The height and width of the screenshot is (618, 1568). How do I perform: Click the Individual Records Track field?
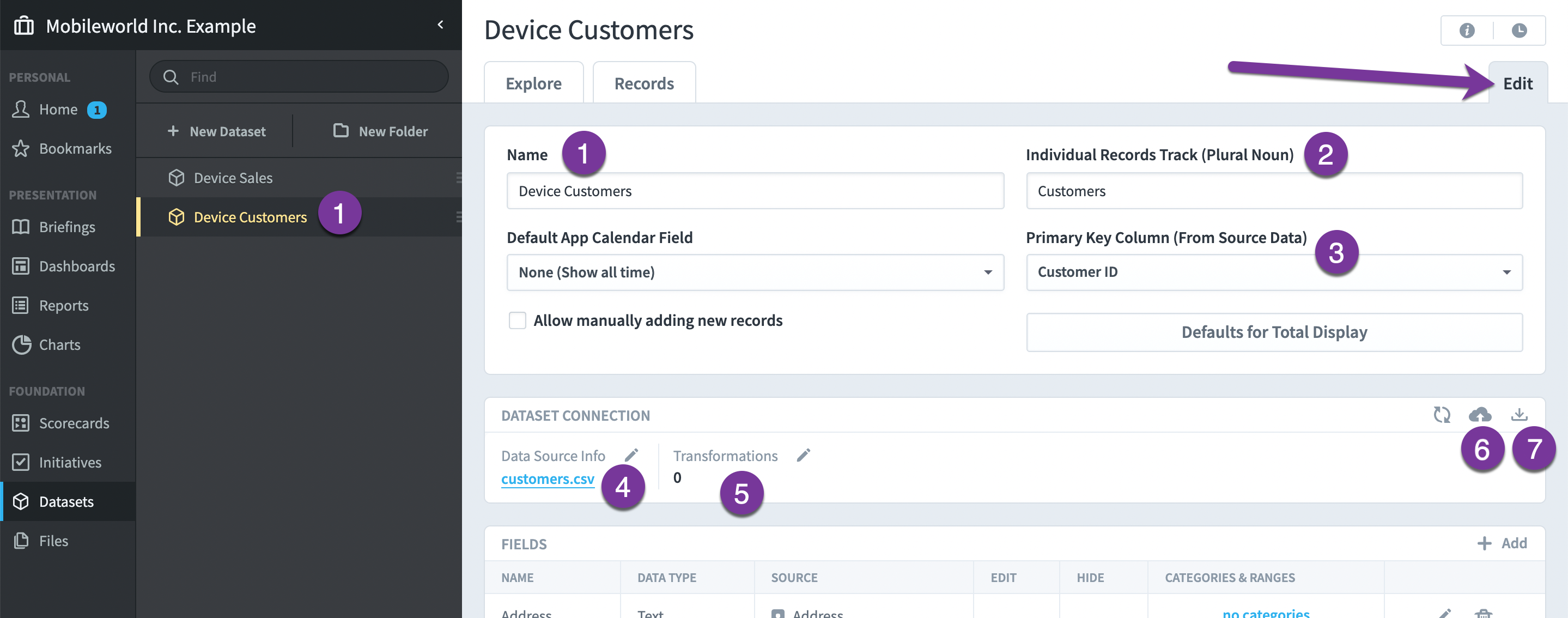click(1274, 191)
